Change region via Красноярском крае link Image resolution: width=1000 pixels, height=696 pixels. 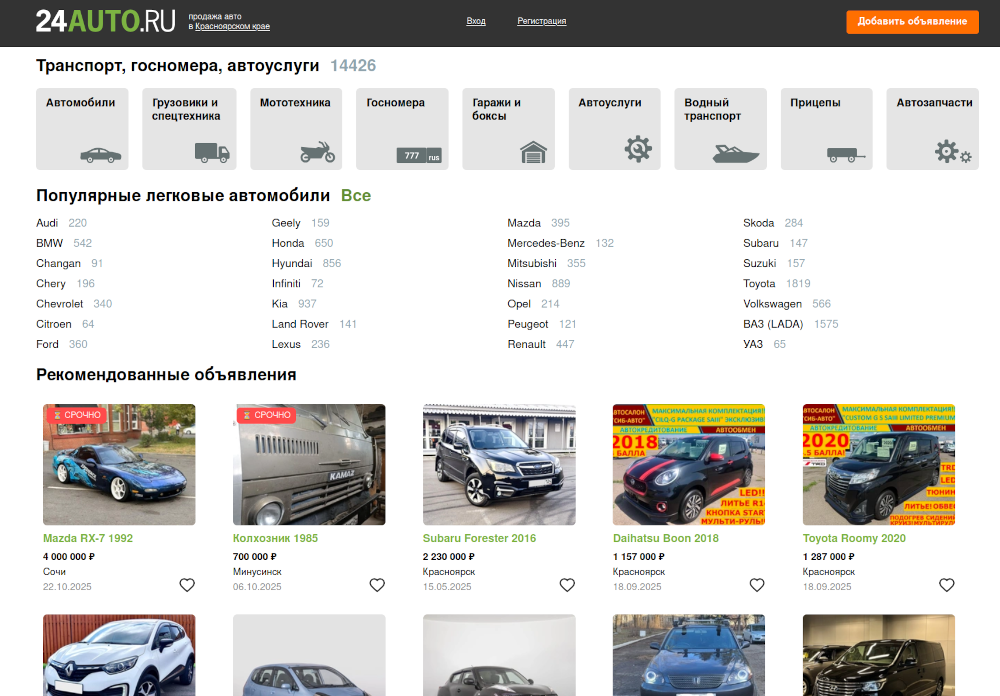click(x=232, y=27)
